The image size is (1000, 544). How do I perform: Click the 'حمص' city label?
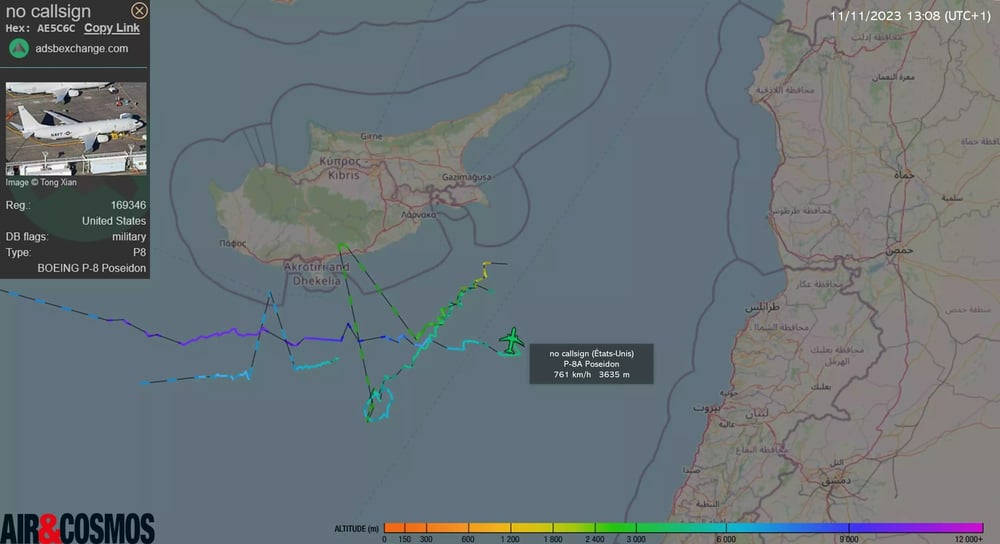coord(899,251)
